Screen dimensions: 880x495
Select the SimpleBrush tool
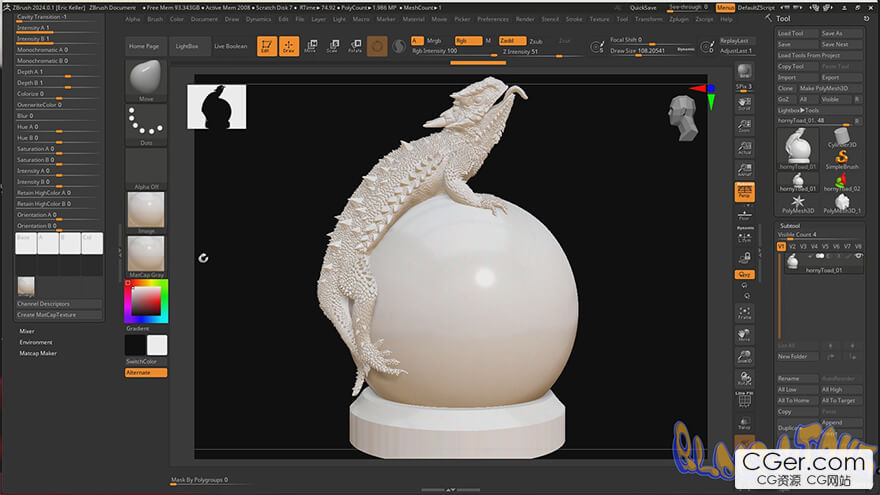[x=841, y=160]
